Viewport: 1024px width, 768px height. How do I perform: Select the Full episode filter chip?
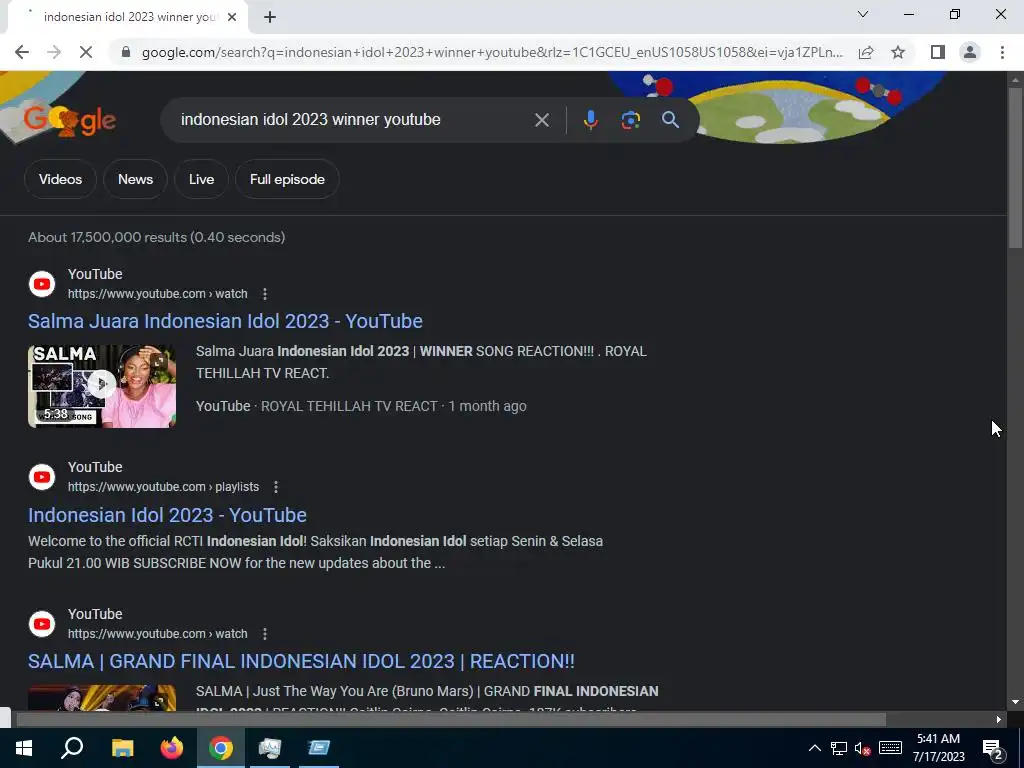pos(287,179)
